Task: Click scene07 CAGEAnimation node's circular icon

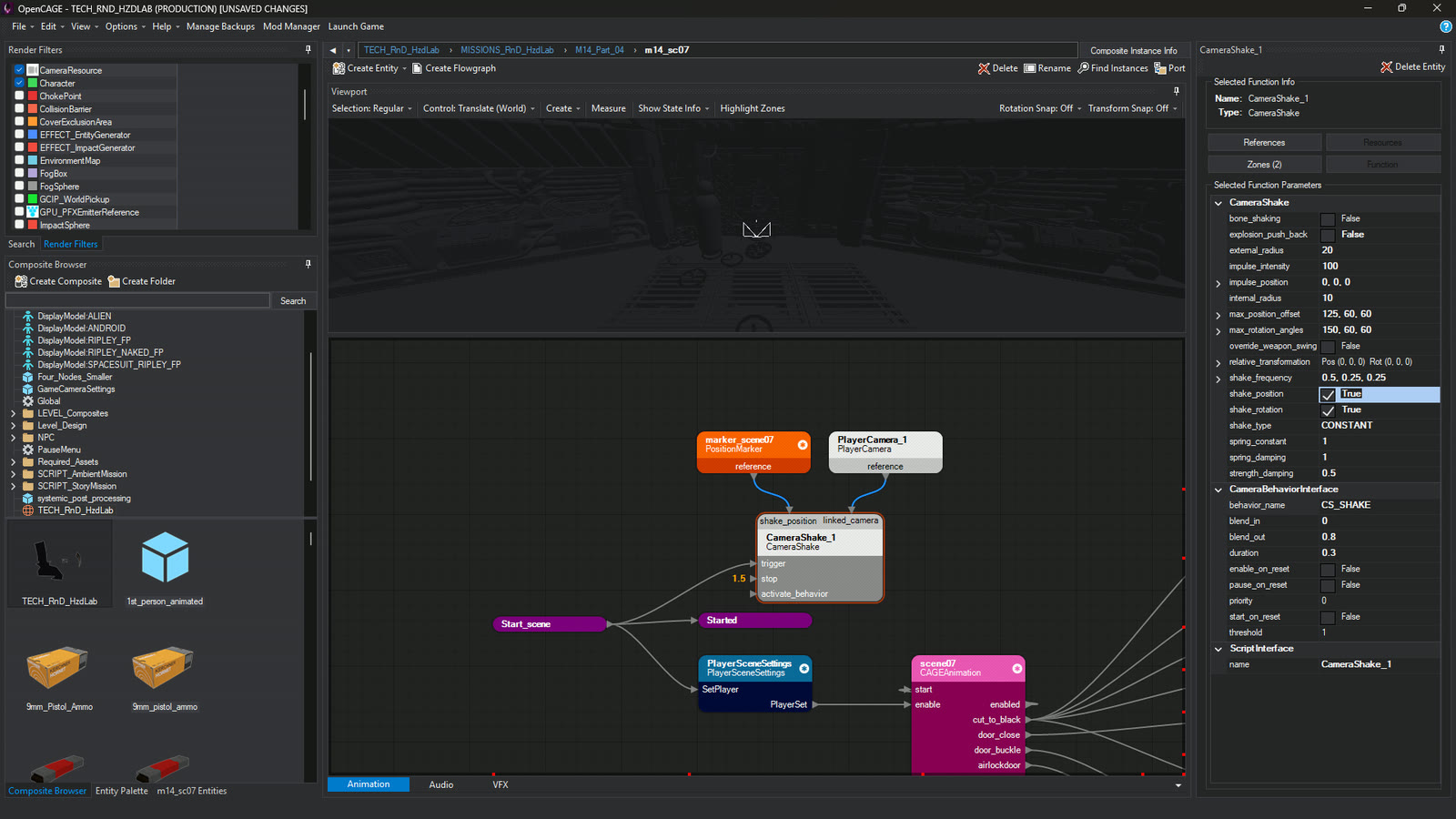Action: click(x=1017, y=669)
